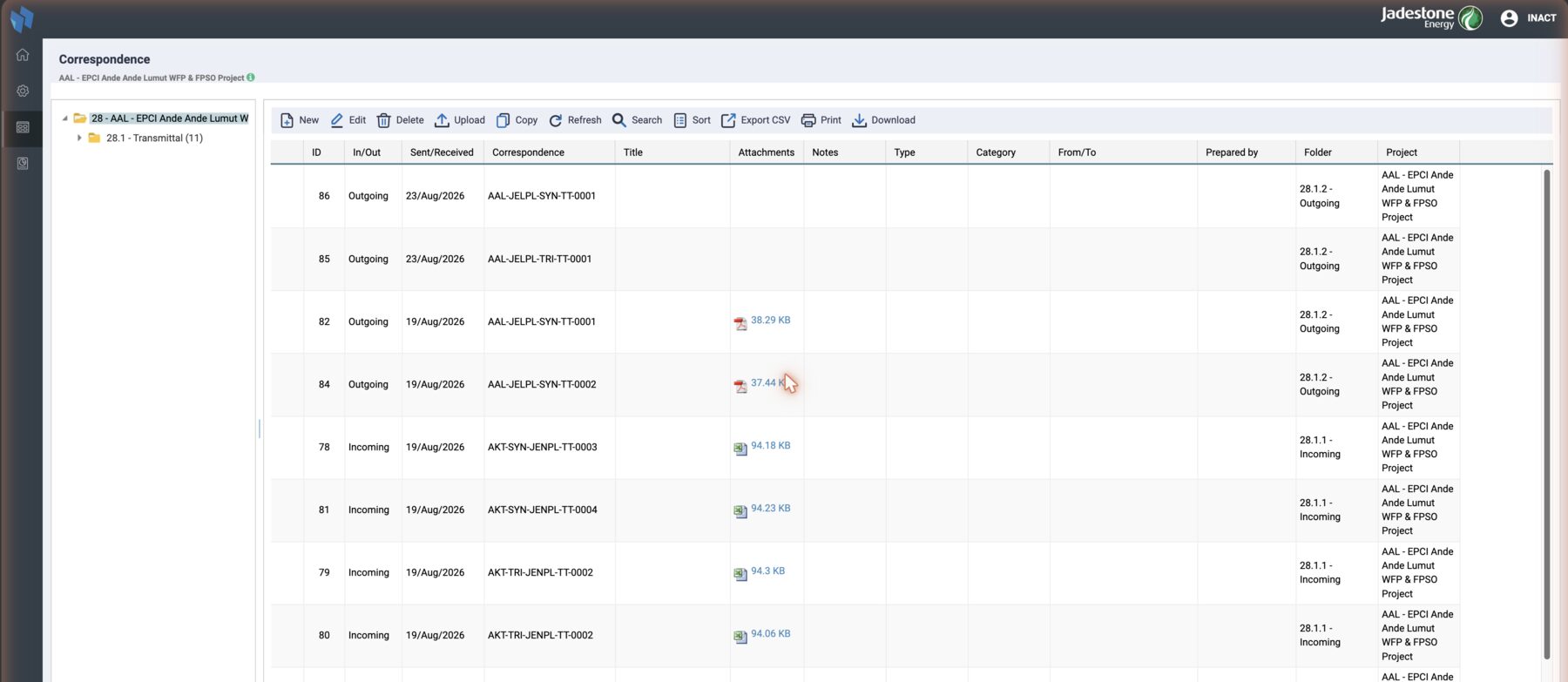Click the Correspondence page heading
1568x682 pixels.
click(x=105, y=59)
